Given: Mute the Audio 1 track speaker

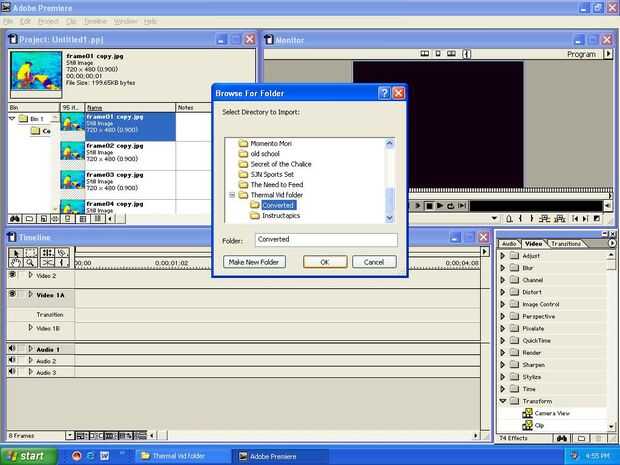Looking at the screenshot, I should [13, 348].
